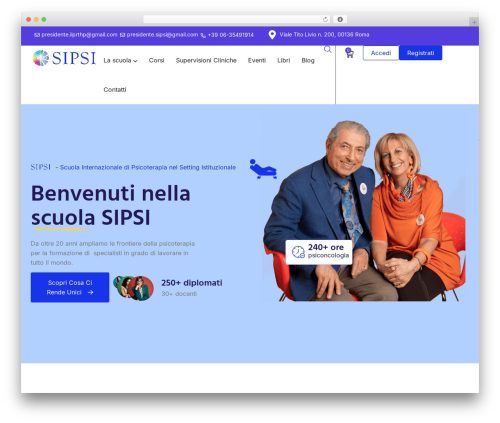The height and width of the screenshot is (423, 500).
Task: Click the 30+ docenti text
Action: (179, 294)
